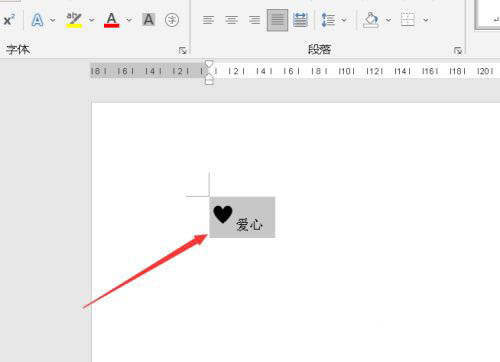Image resolution: width=500 pixels, height=362 pixels.
Task: Open text highlight color dropdown
Action: 92,20
